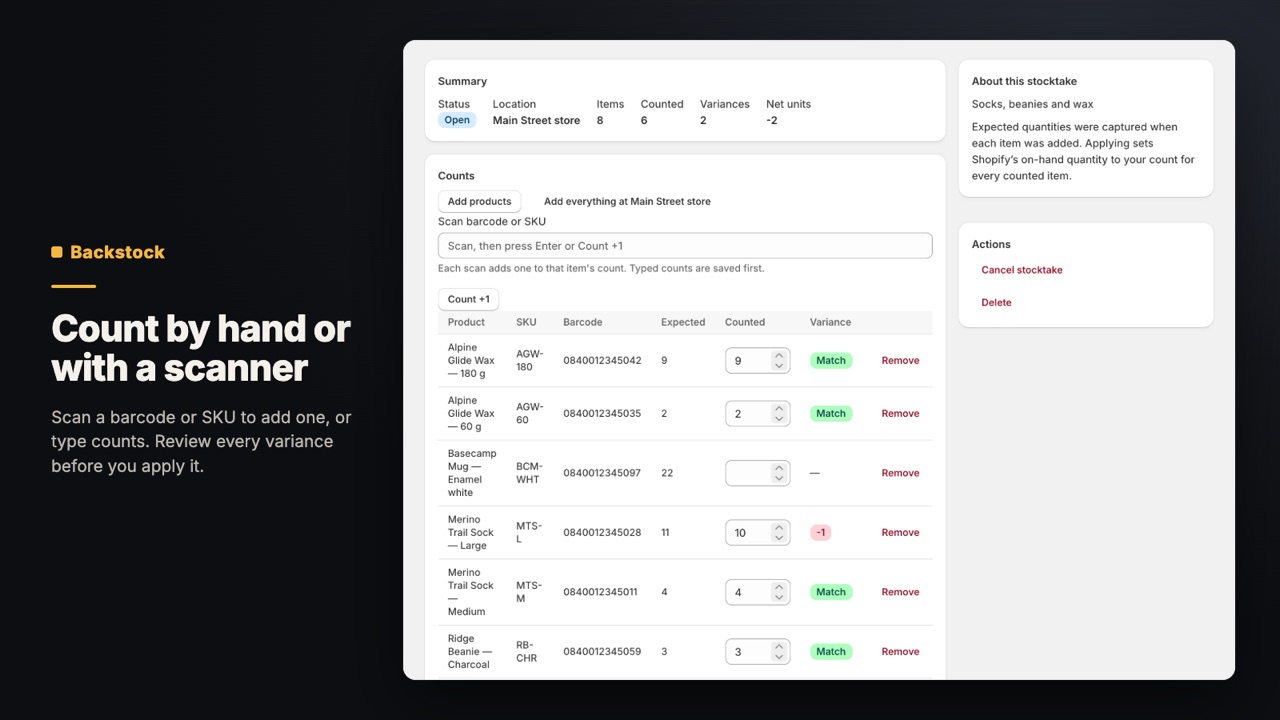Image resolution: width=1280 pixels, height=720 pixels.
Task: Click Main Street store location value
Action: 536,121
